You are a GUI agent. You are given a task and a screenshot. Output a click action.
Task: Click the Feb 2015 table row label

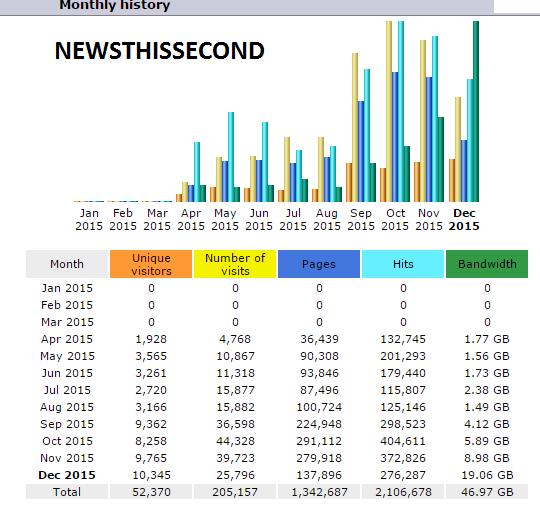coord(67,305)
